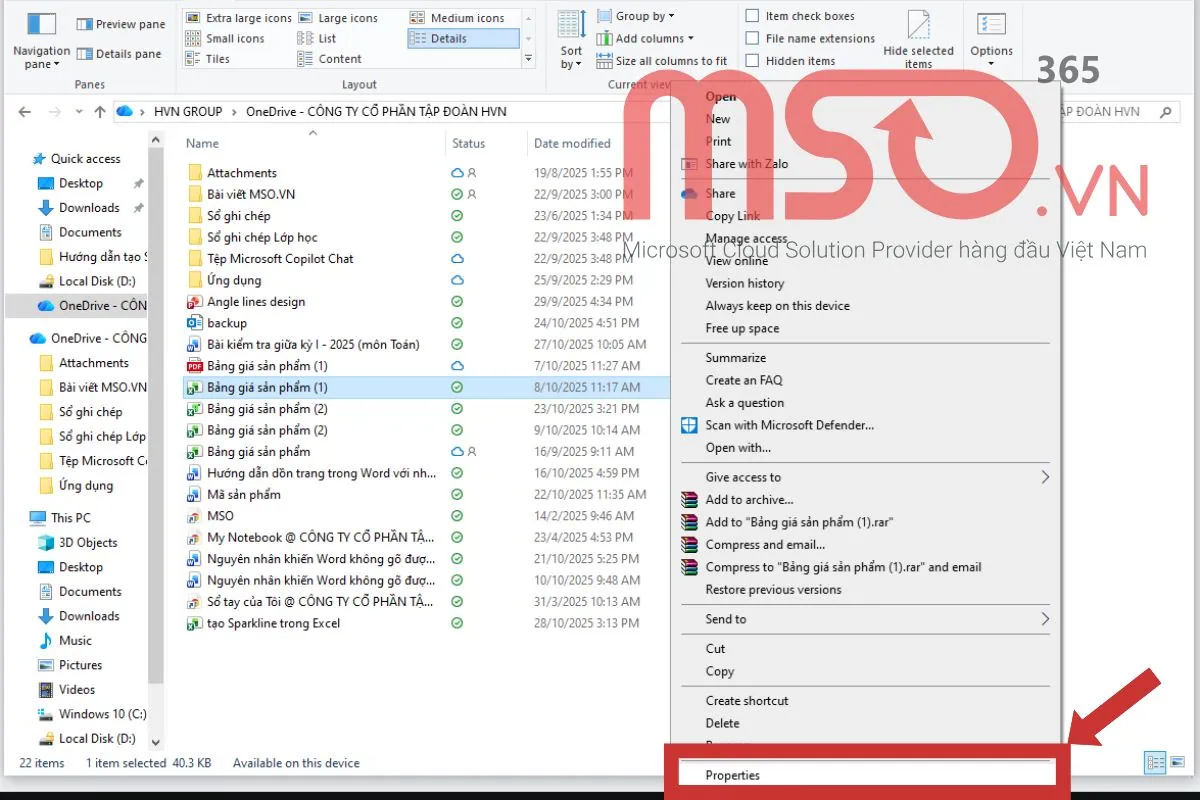Choose Properties from the context menu
This screenshot has height=800, width=1200.
[733, 775]
